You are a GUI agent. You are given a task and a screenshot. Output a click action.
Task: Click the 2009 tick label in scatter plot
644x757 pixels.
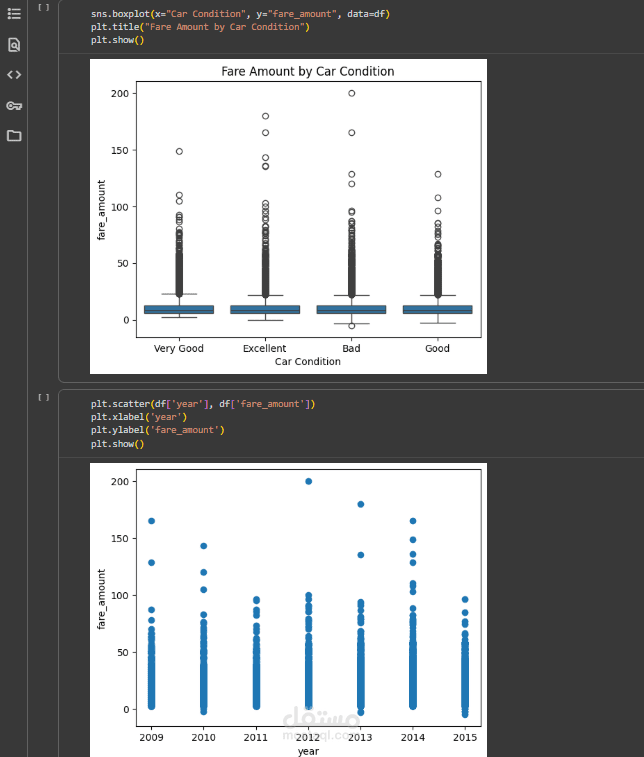(151, 737)
